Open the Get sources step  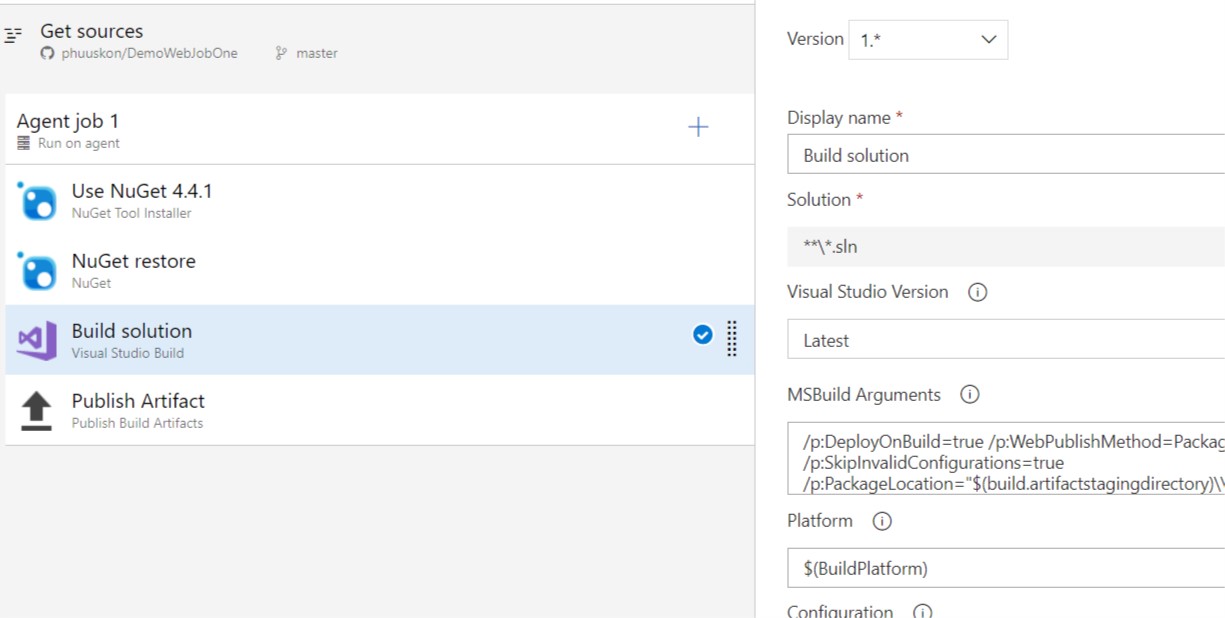click(378, 40)
